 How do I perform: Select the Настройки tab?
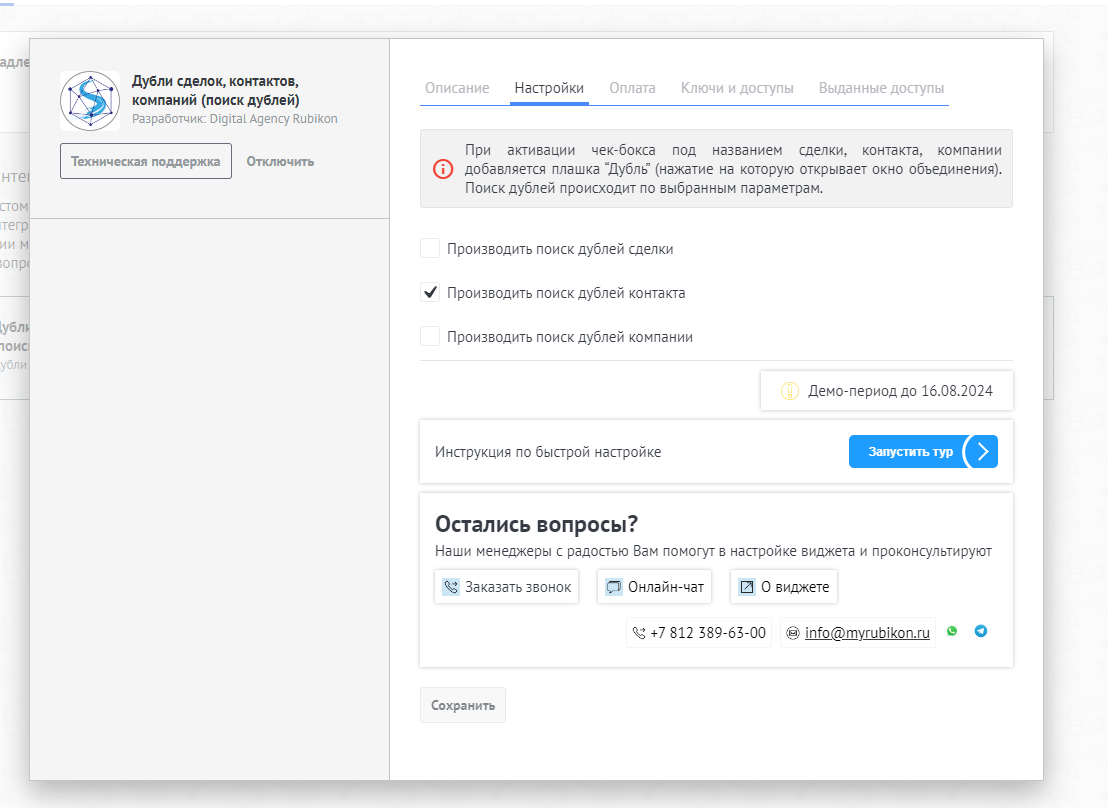(x=549, y=88)
